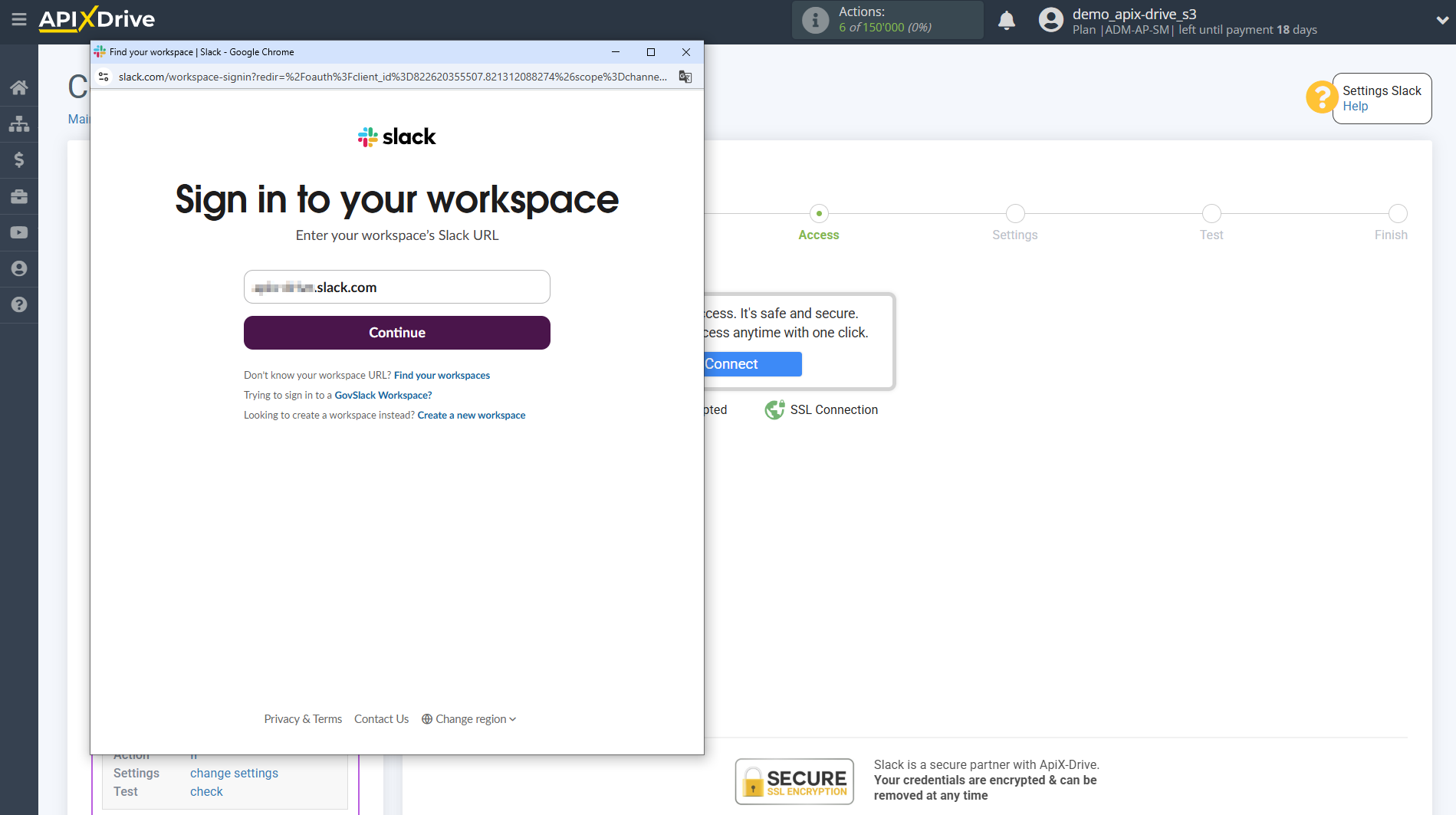The width and height of the screenshot is (1456, 815).
Task: Open Privacy & Terms link
Action: (x=303, y=719)
